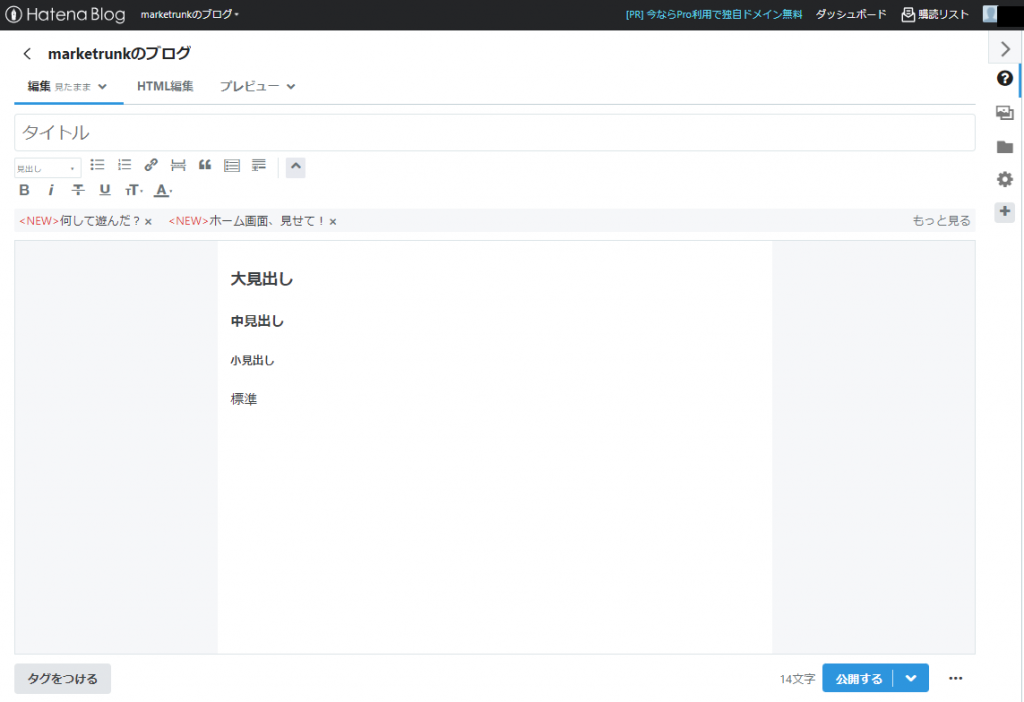Toggle bold formatting
Viewport: 1024px width, 702px height.
[x=24, y=190]
